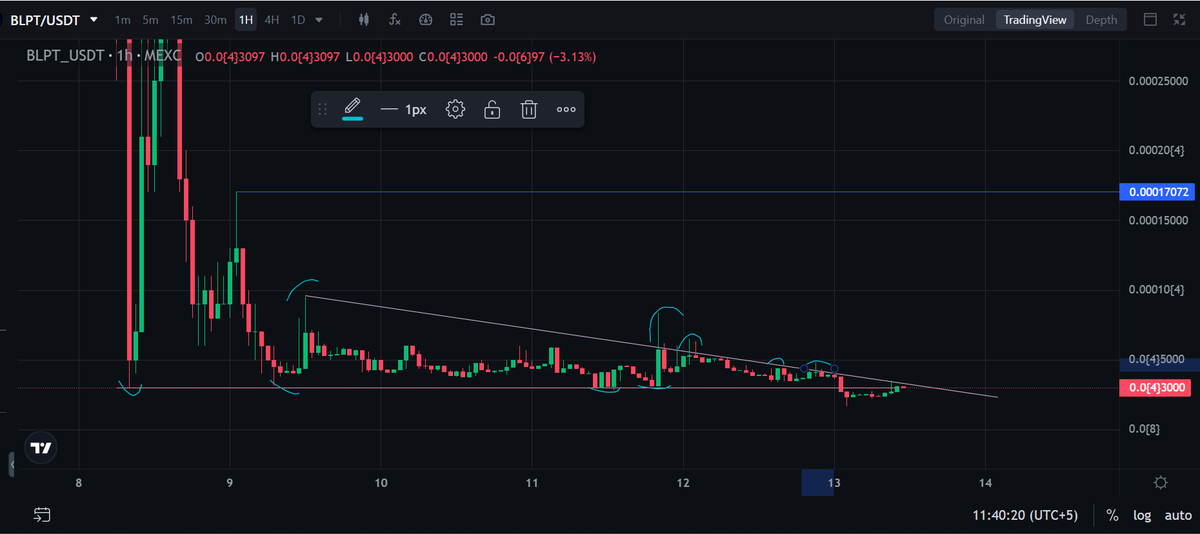The height and width of the screenshot is (534, 1200).
Task: Open the three-dot more options menu
Action: pos(566,110)
